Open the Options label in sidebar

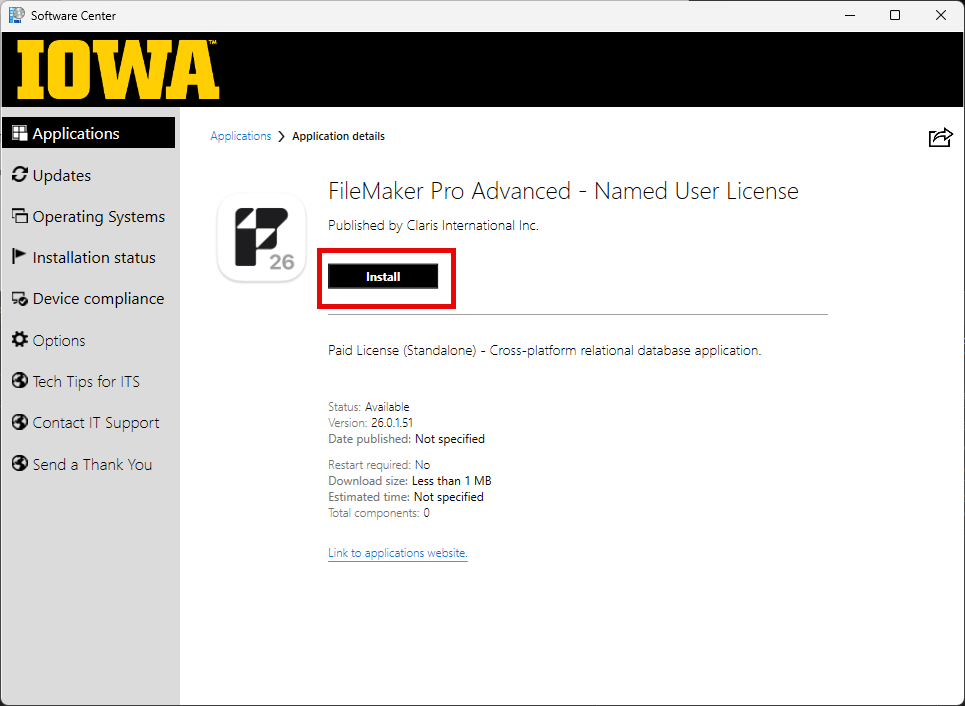click(x=59, y=340)
